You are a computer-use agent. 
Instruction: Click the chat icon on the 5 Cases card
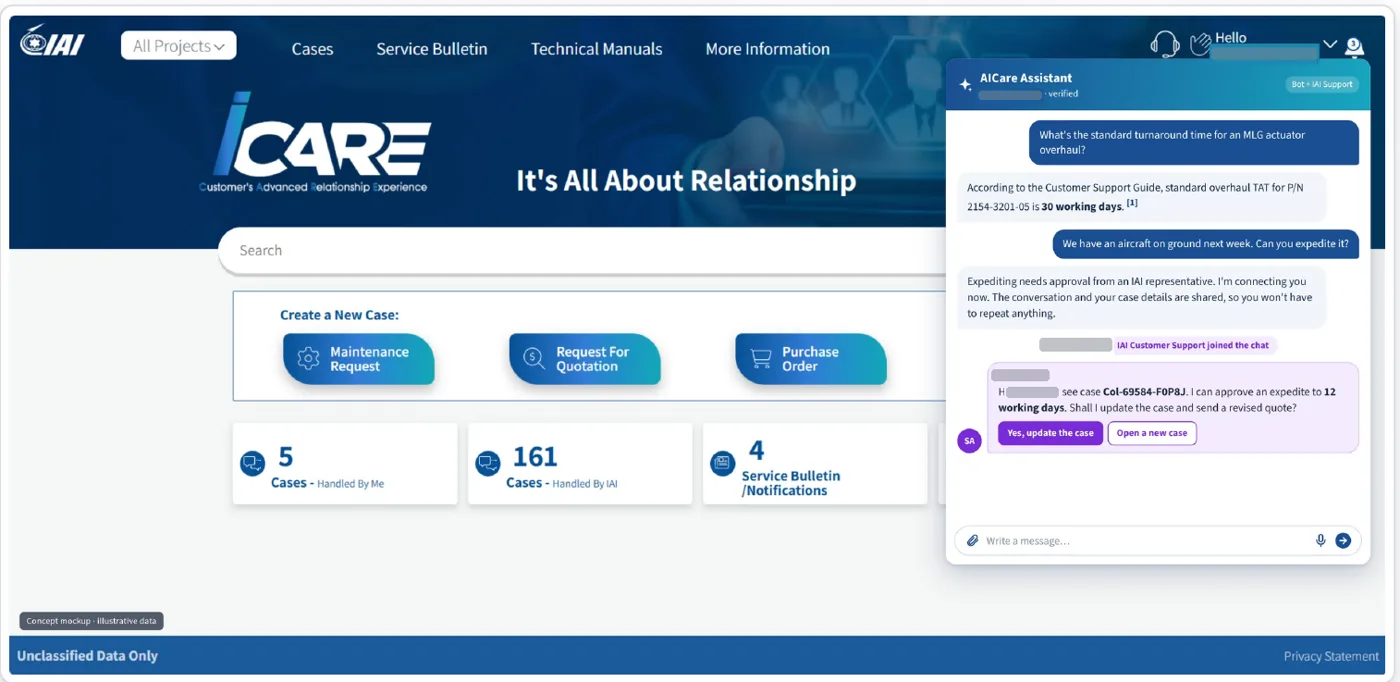click(252, 464)
